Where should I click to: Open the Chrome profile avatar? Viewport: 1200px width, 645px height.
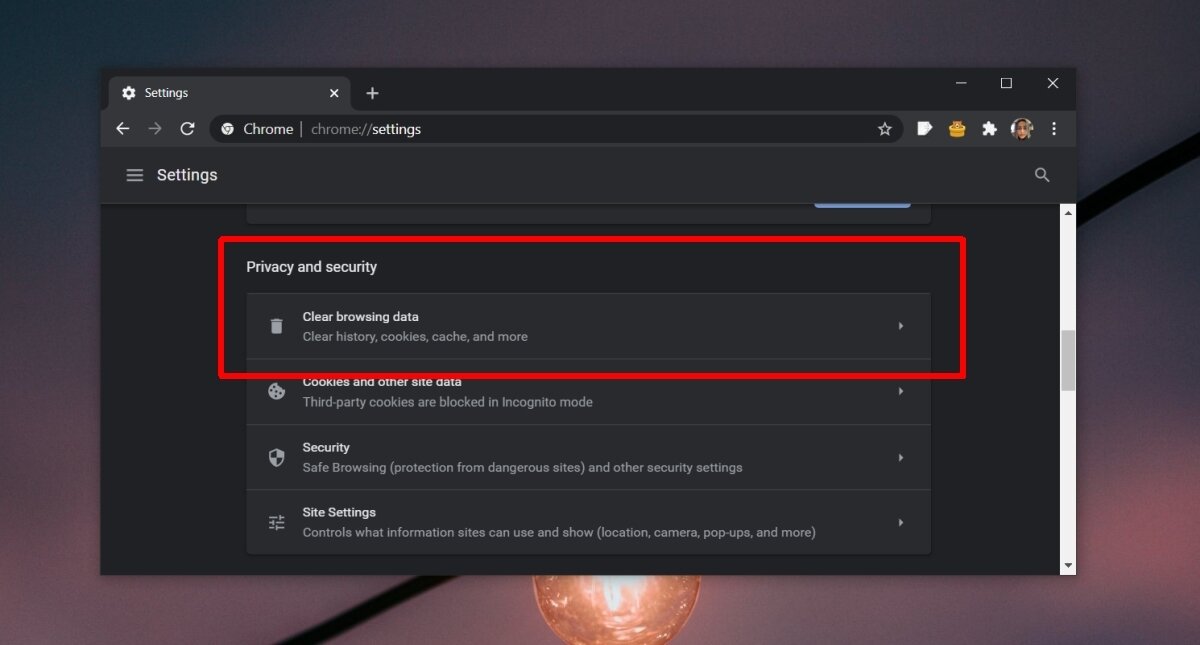click(x=1021, y=128)
